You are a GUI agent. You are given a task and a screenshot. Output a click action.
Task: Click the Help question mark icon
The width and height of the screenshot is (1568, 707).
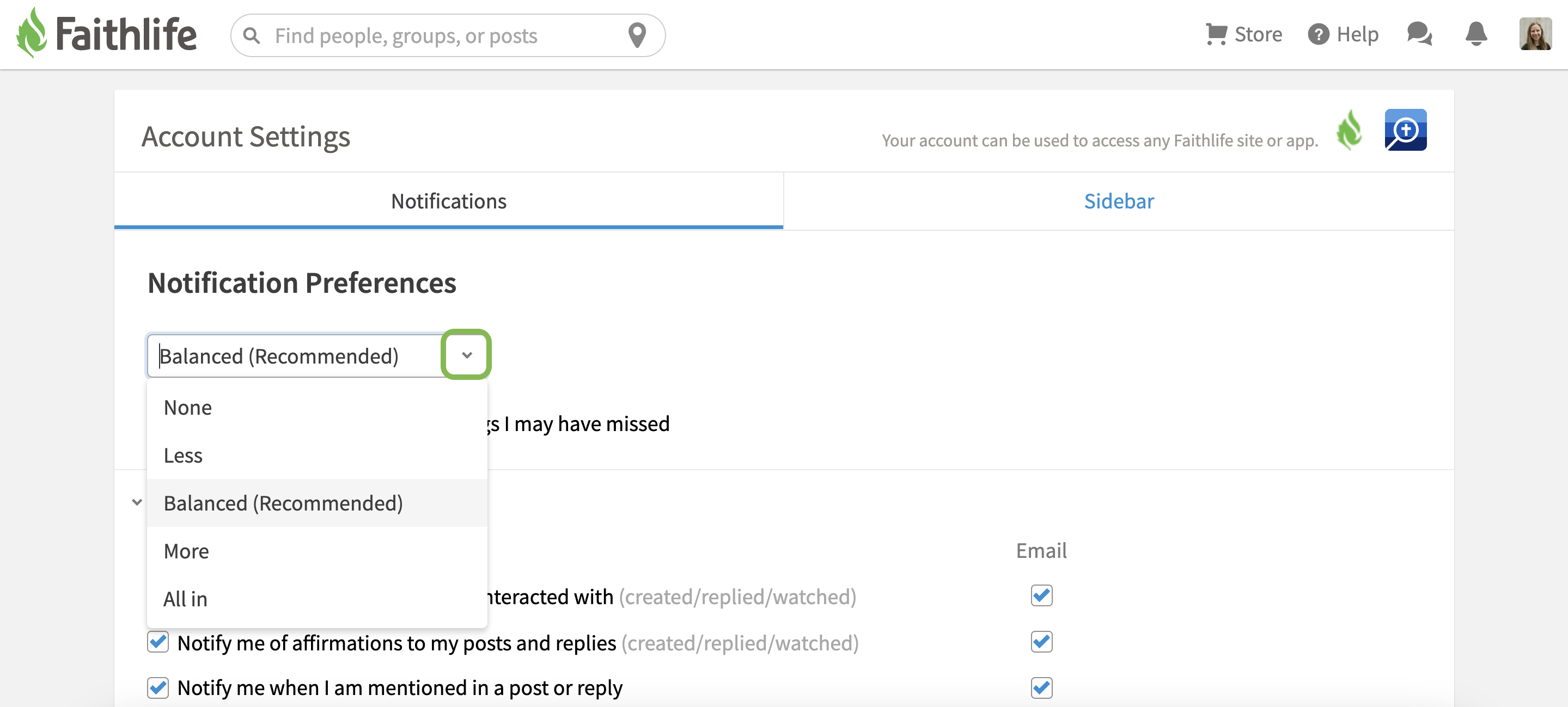1318,34
